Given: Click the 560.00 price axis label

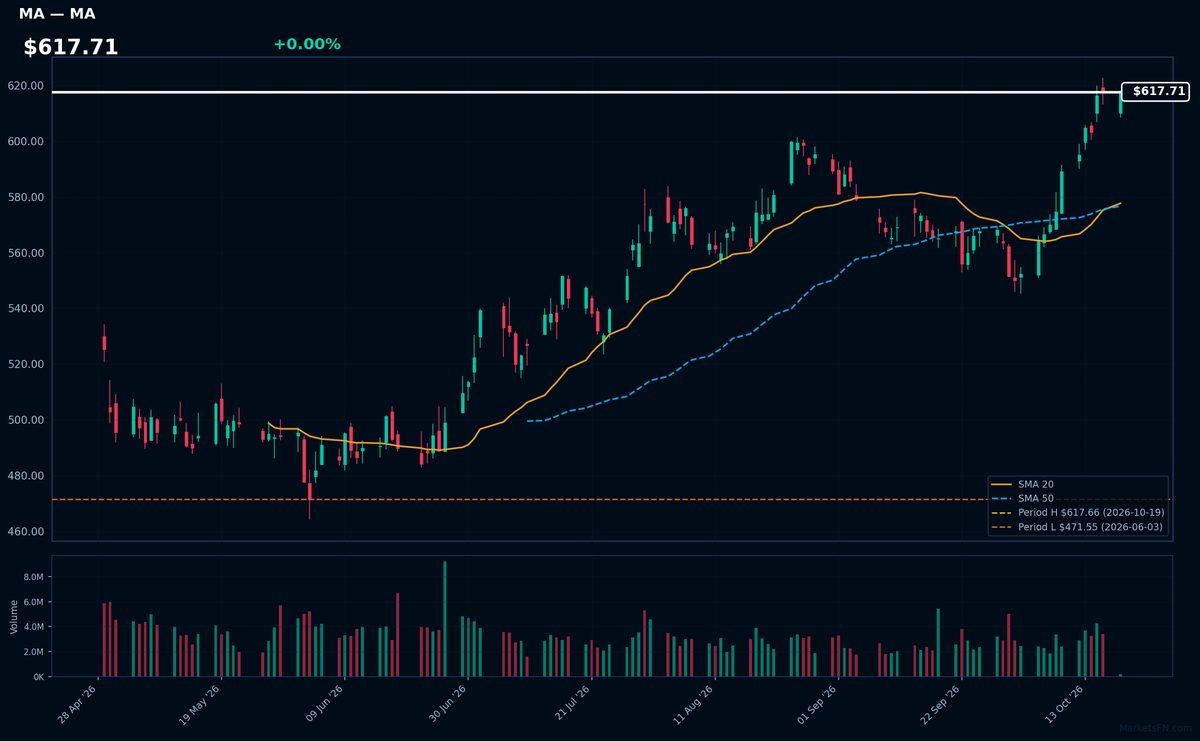Looking at the screenshot, I should pyautogui.click(x=26, y=253).
